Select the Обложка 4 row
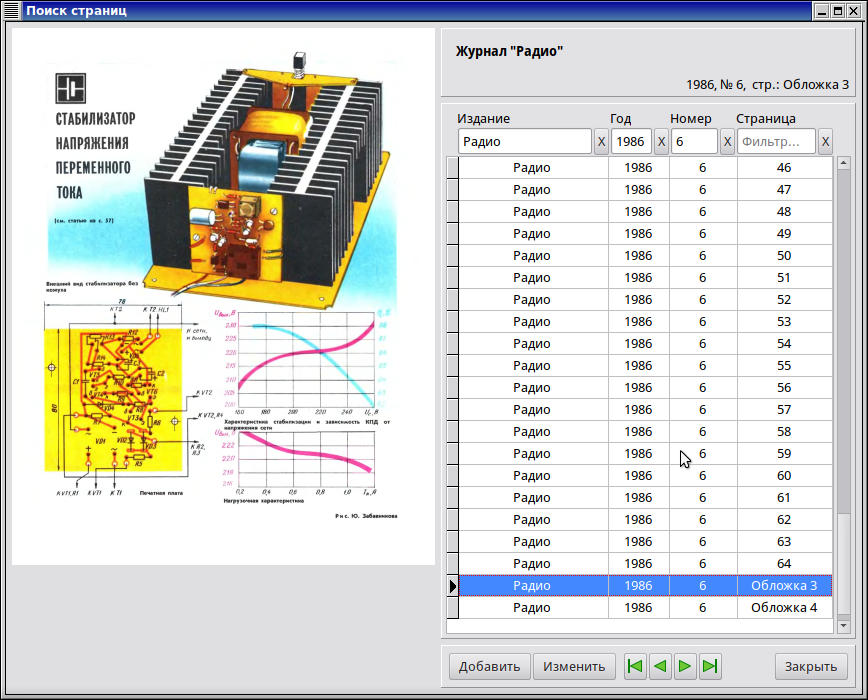The height and width of the screenshot is (700, 868). coord(638,608)
